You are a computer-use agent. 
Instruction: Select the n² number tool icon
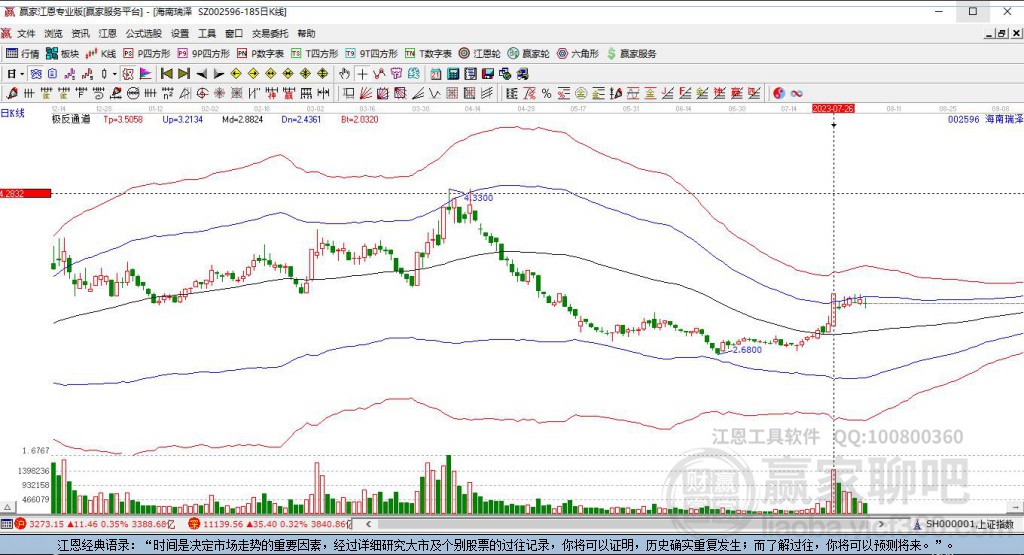click(x=168, y=93)
